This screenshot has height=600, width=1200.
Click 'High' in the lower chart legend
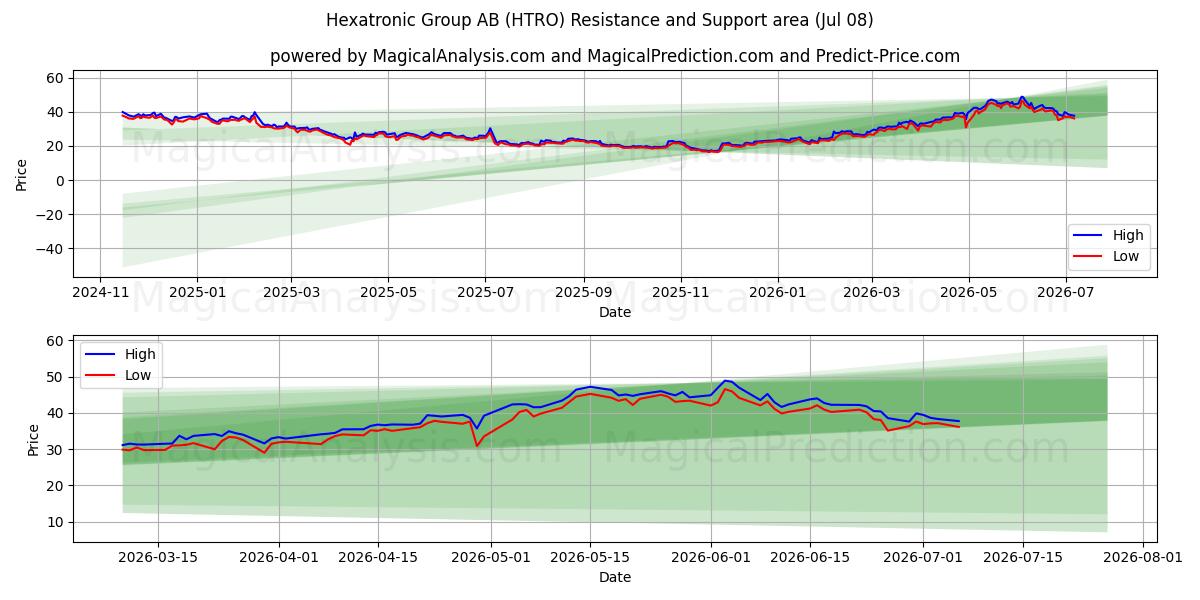tap(139, 354)
